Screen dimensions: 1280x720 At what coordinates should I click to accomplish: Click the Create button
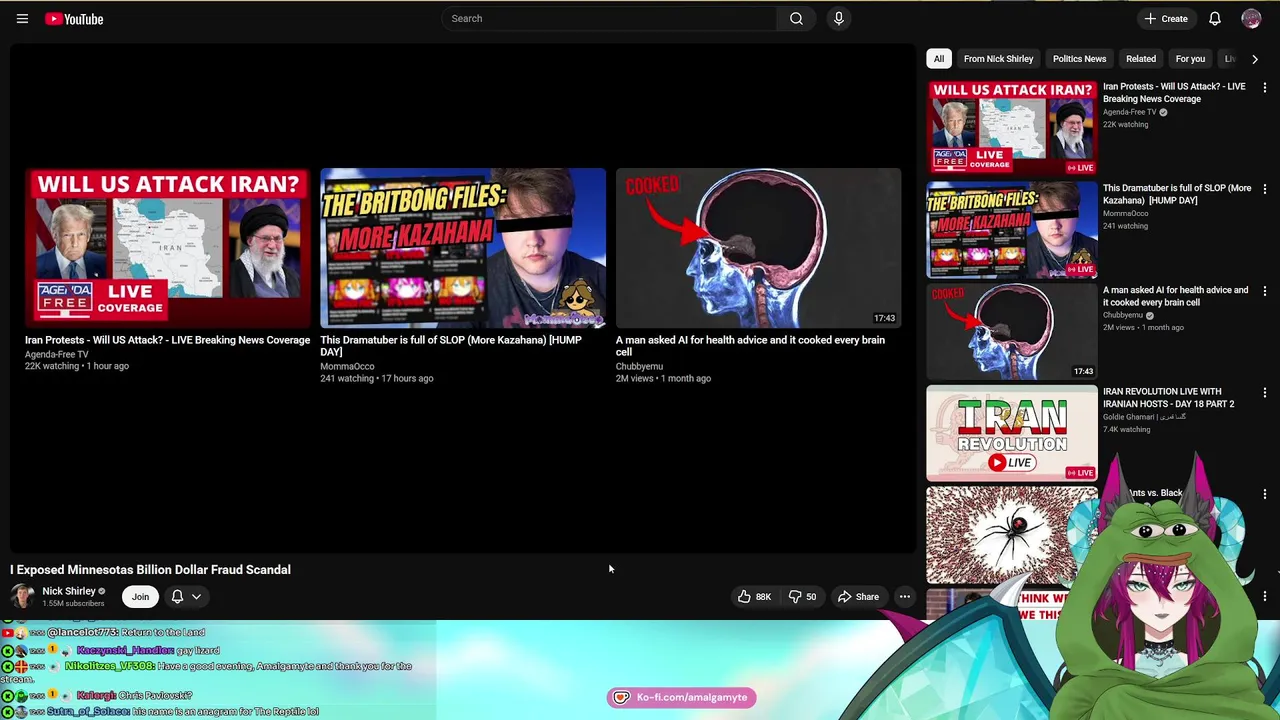click(1166, 18)
